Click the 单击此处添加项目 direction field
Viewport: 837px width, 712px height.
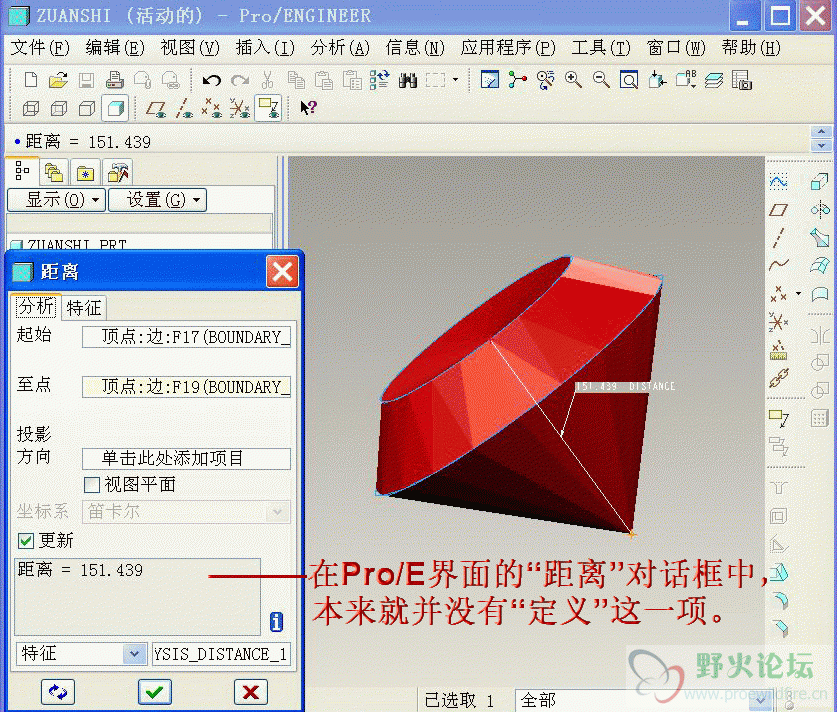click(x=186, y=458)
